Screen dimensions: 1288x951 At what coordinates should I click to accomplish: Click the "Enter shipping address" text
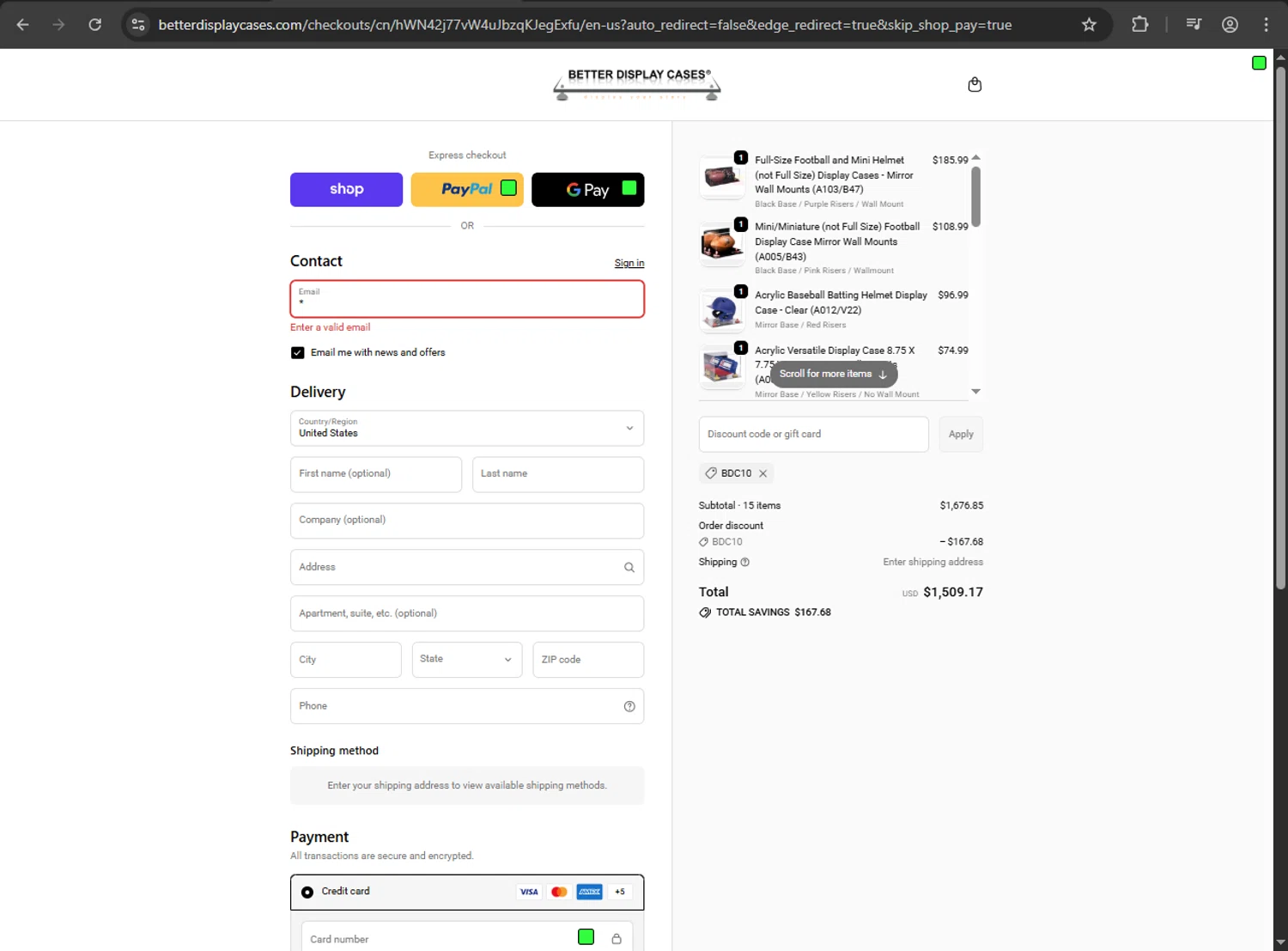[933, 562]
